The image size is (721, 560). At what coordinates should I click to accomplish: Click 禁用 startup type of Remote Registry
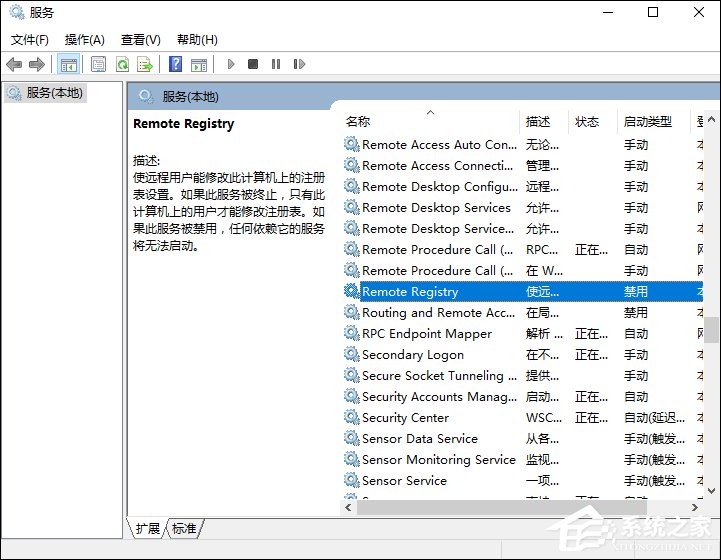(x=636, y=291)
